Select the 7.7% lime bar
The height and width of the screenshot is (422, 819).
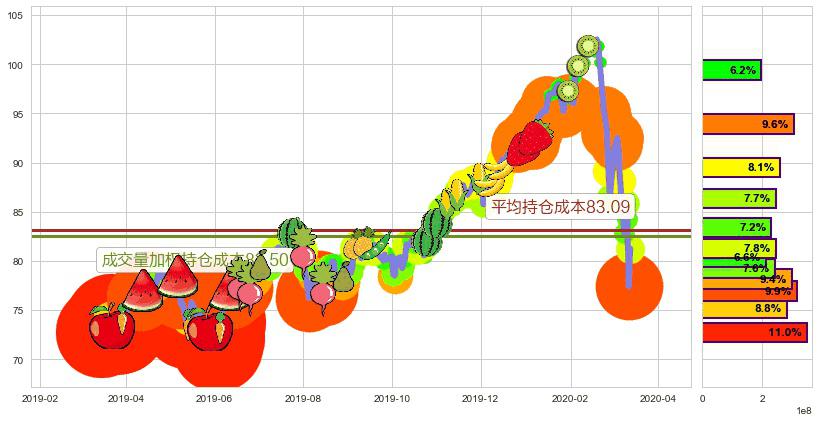(739, 198)
